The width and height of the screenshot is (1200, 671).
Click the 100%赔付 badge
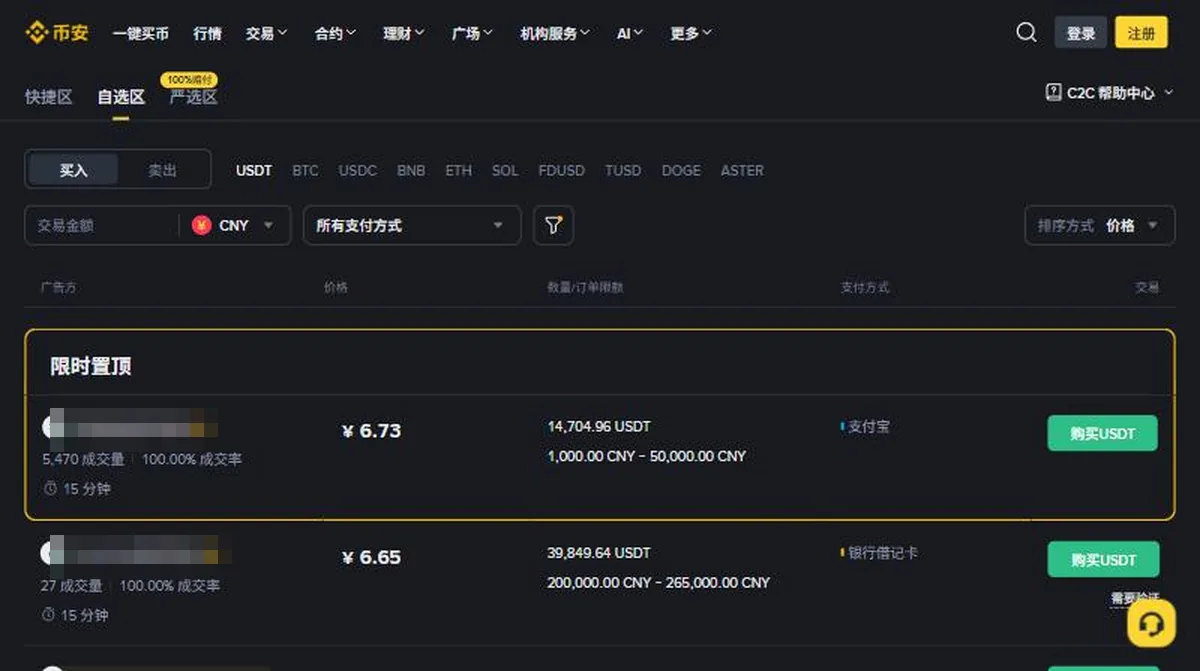click(x=189, y=79)
